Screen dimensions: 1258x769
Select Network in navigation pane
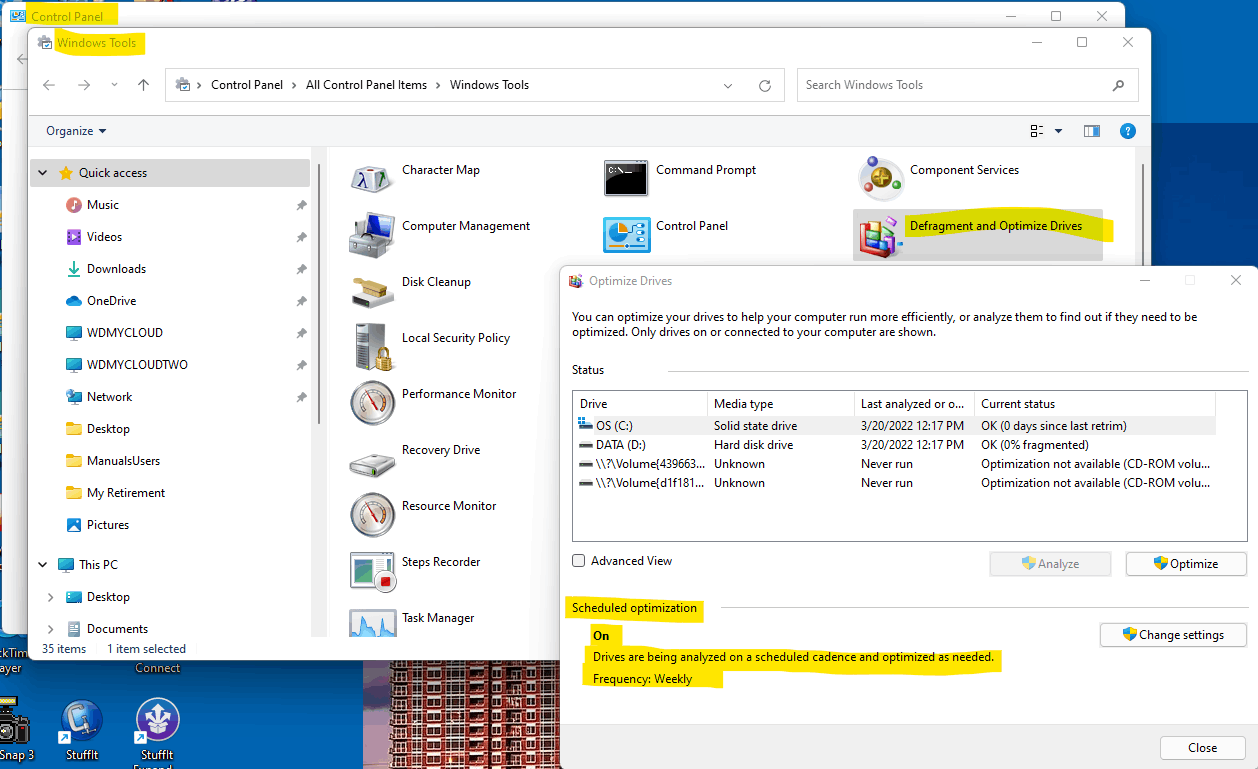[109, 397]
